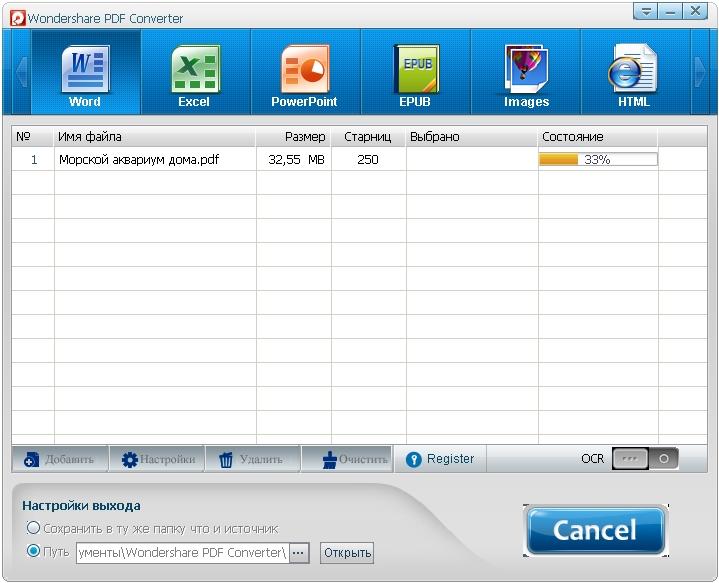Minimize the PDF Converter window
719x583 pixels.
(x=670, y=11)
